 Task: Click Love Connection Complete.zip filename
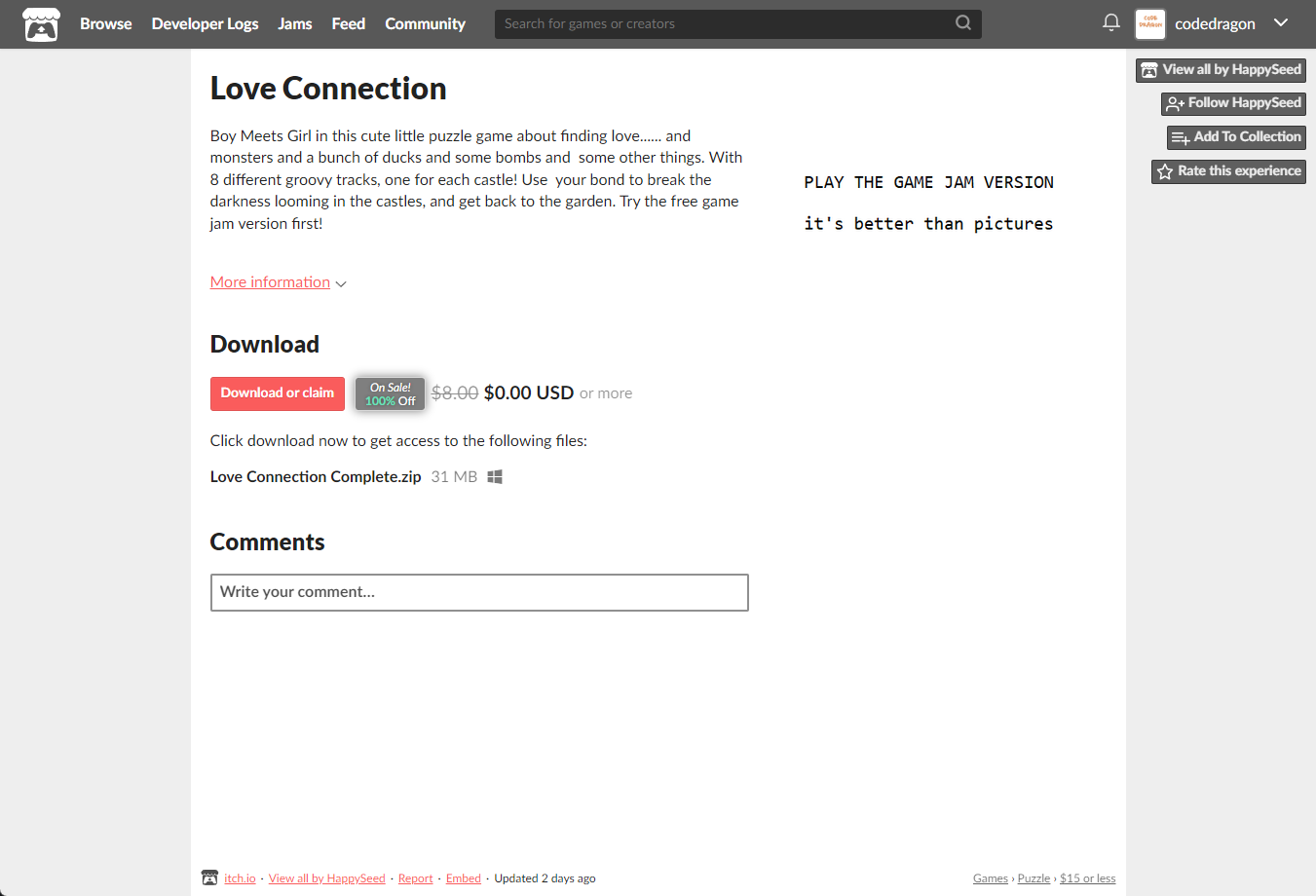point(316,476)
